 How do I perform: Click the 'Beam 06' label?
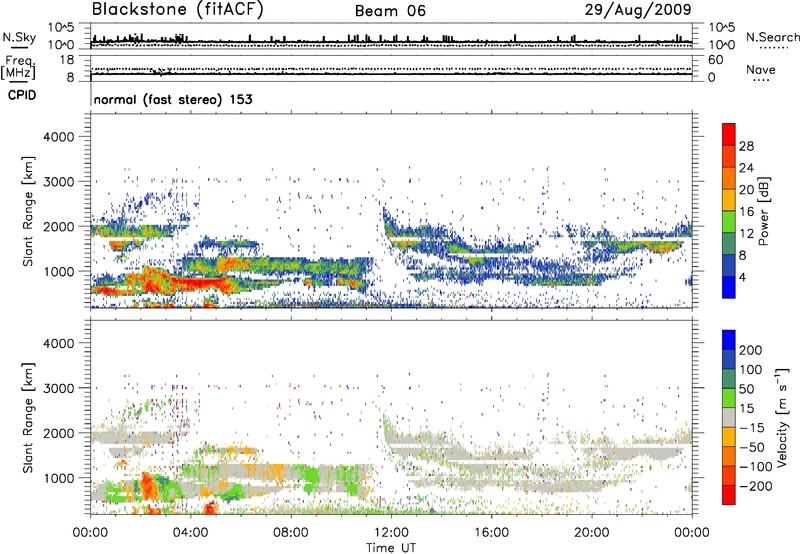click(390, 11)
